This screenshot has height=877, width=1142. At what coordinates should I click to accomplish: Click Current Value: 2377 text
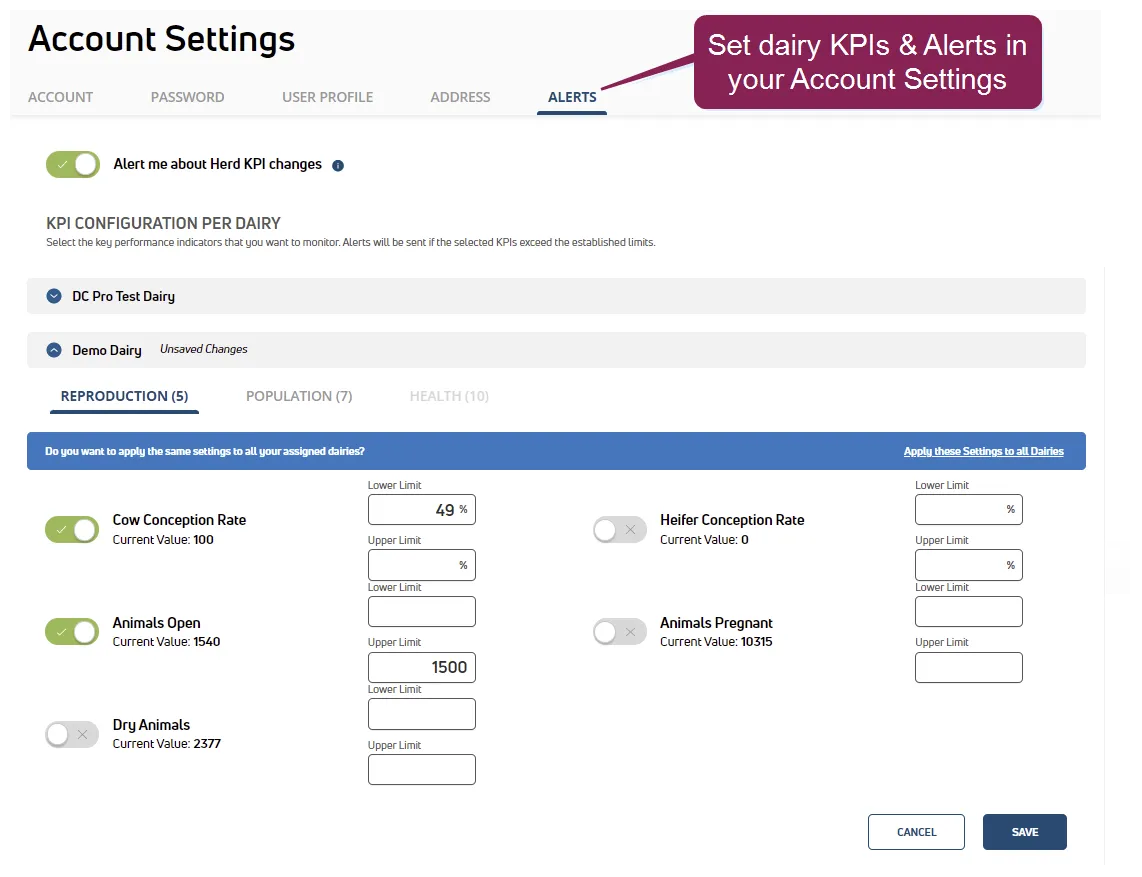[166, 744]
